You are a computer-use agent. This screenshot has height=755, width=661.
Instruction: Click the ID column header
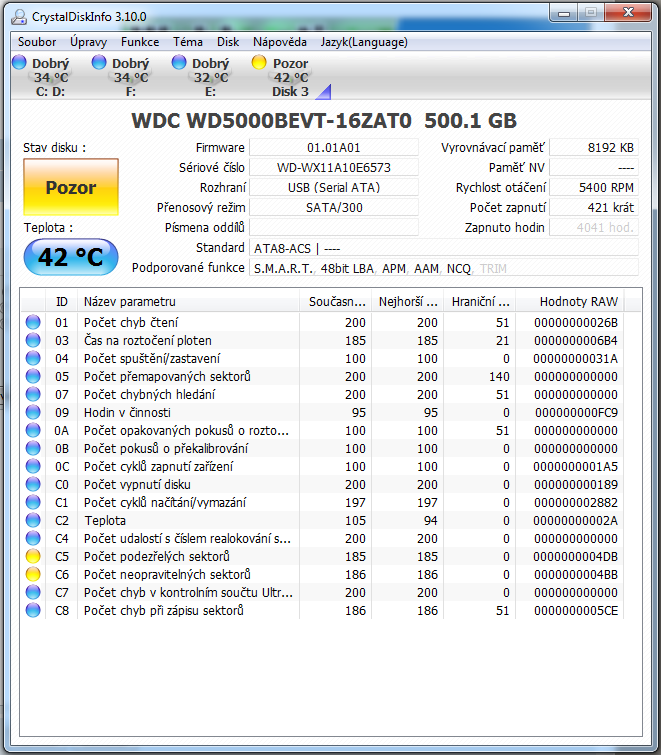click(62, 301)
